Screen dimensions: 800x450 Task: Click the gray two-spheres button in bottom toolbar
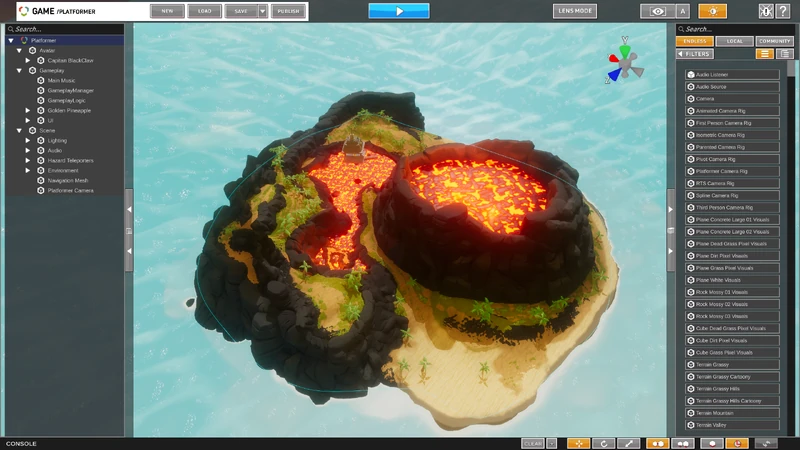click(x=683, y=443)
